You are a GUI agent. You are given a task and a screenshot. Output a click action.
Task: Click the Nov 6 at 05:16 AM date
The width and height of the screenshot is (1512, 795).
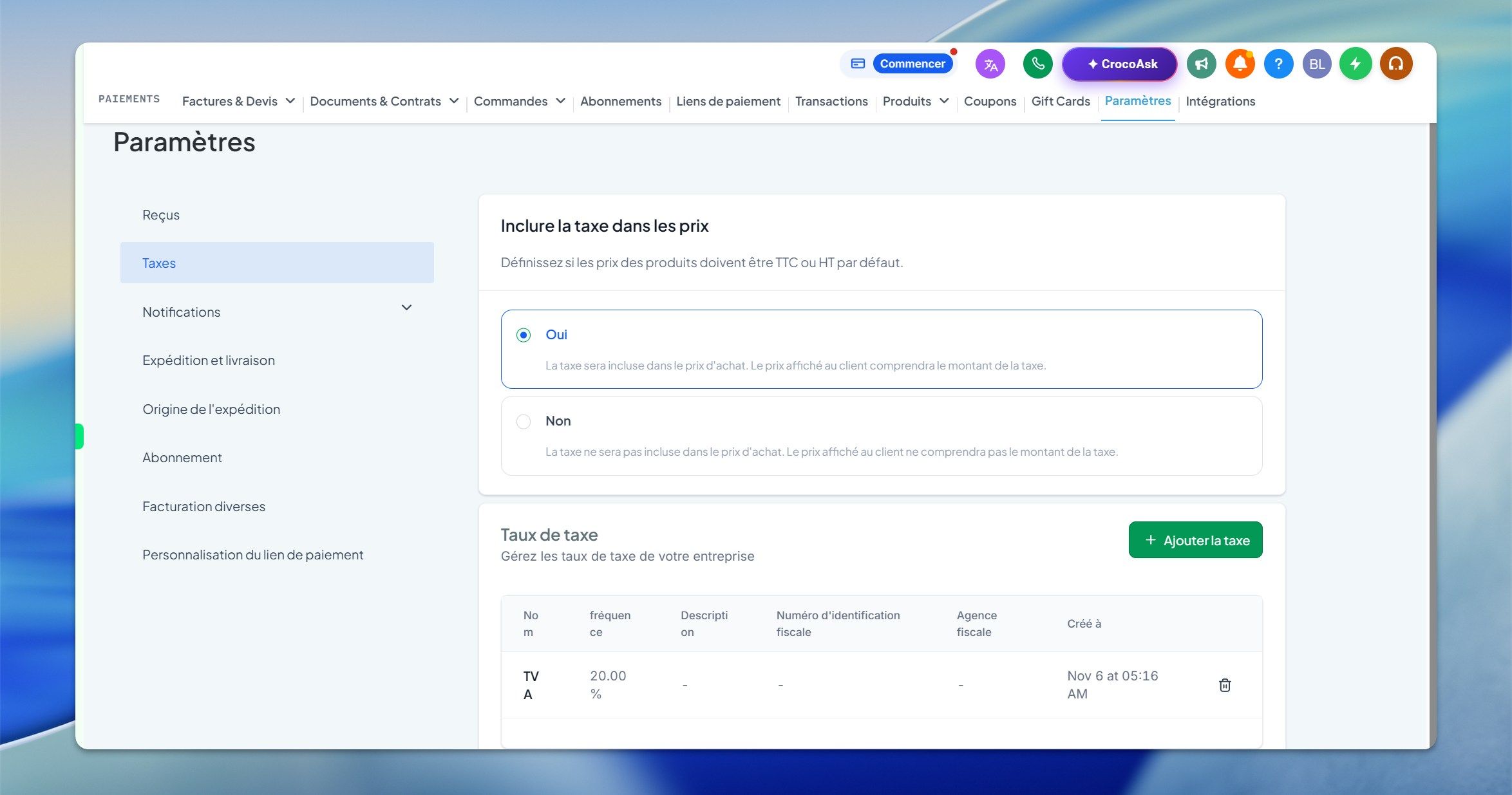tap(1113, 685)
